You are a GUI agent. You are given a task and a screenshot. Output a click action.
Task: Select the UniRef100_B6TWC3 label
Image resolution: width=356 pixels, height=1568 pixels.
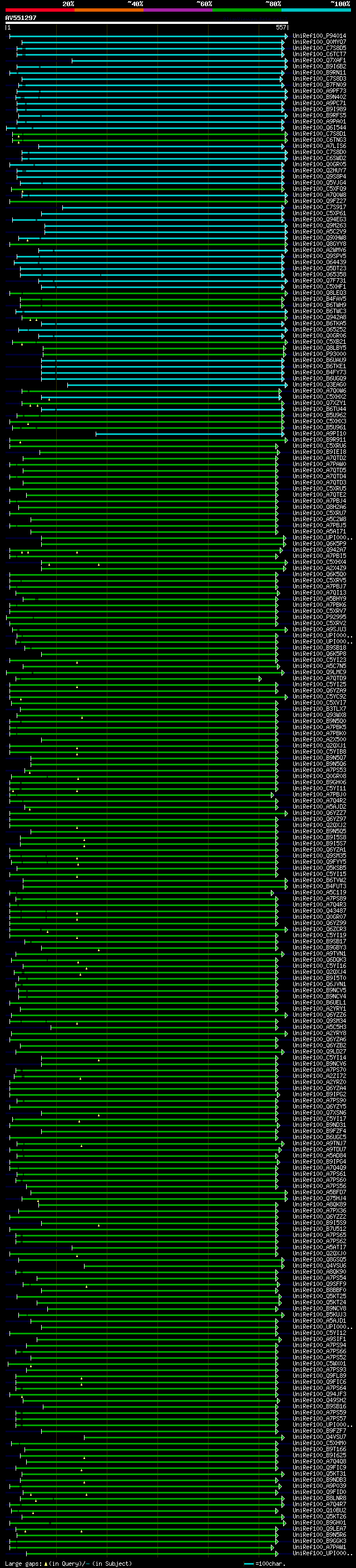click(x=319, y=311)
